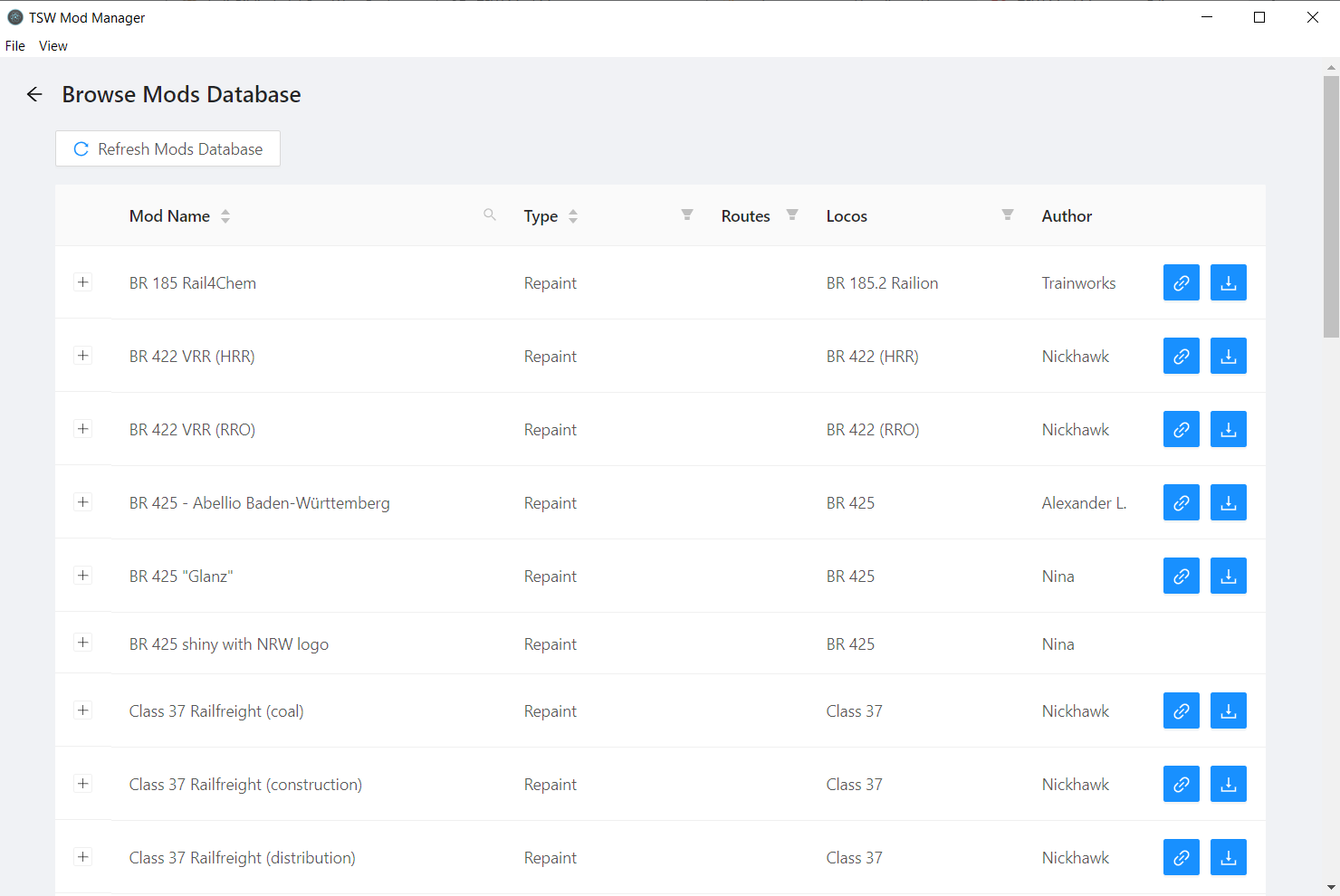
Task: Expand the BR 185 Rail4Chem row
Action: [83, 282]
